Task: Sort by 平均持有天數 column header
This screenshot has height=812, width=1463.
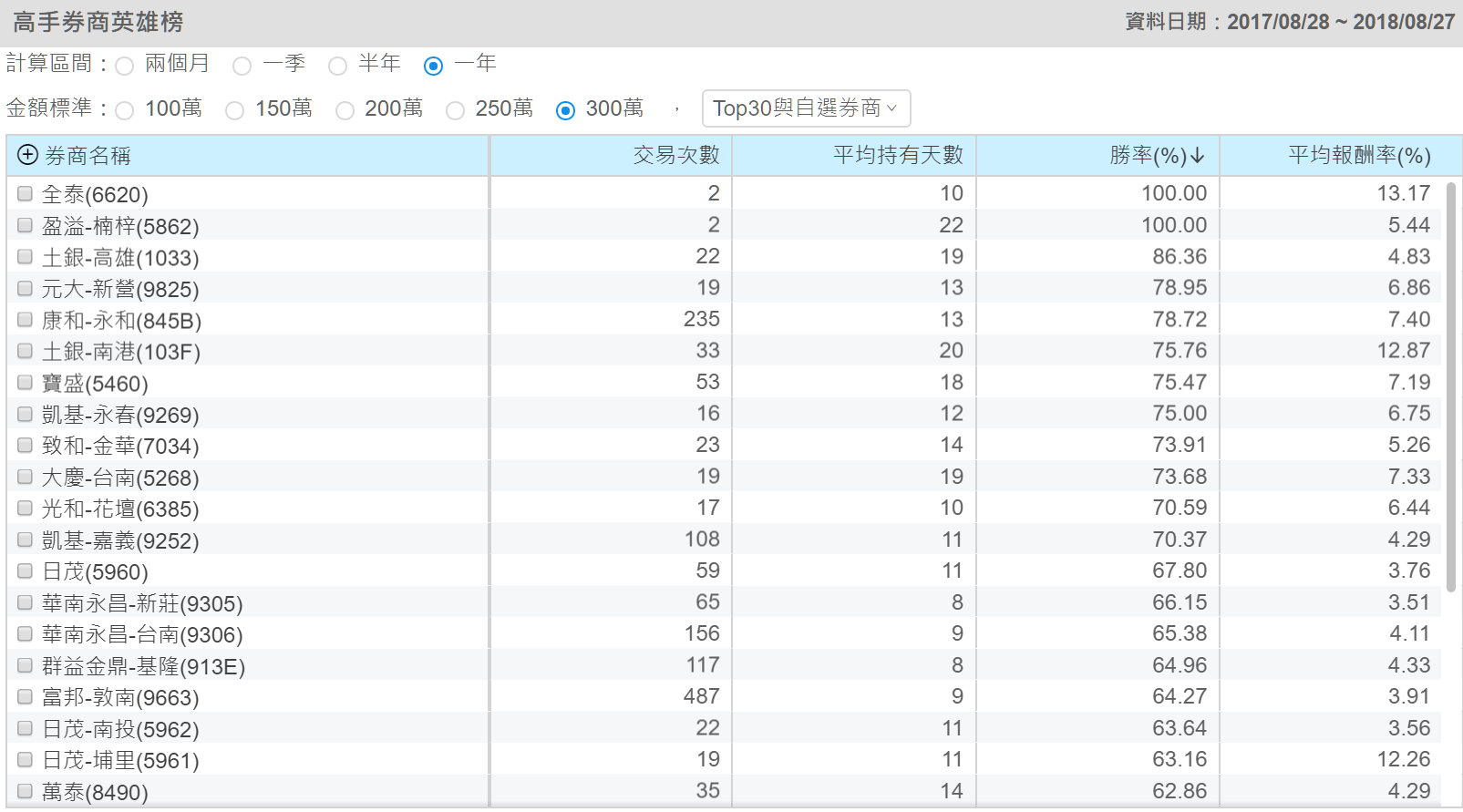Action: coord(897,156)
